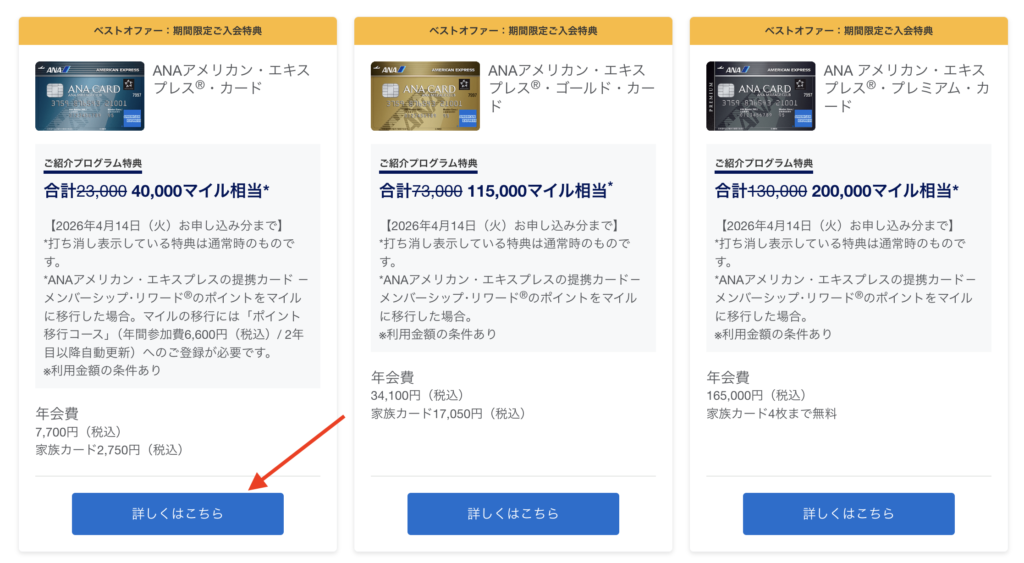
Task: Click the Premium card's best offer banner
Action: 848,31
